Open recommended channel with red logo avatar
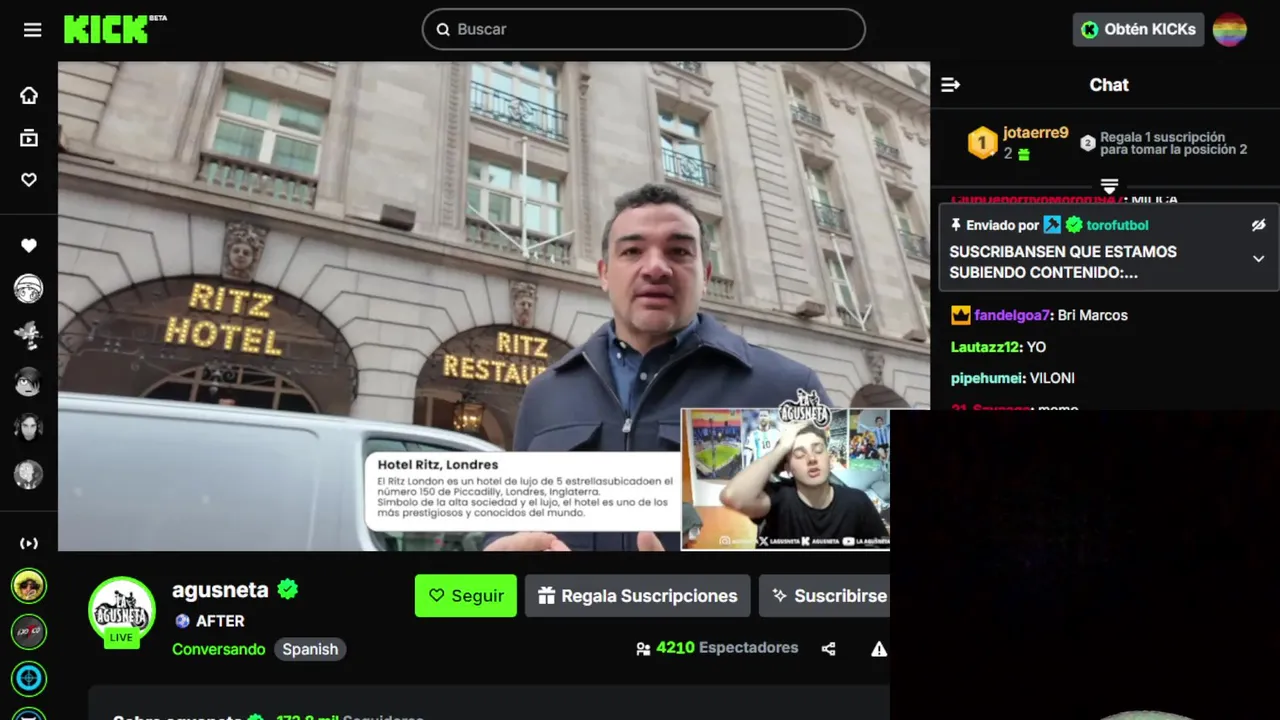The height and width of the screenshot is (720, 1280). coord(29,632)
